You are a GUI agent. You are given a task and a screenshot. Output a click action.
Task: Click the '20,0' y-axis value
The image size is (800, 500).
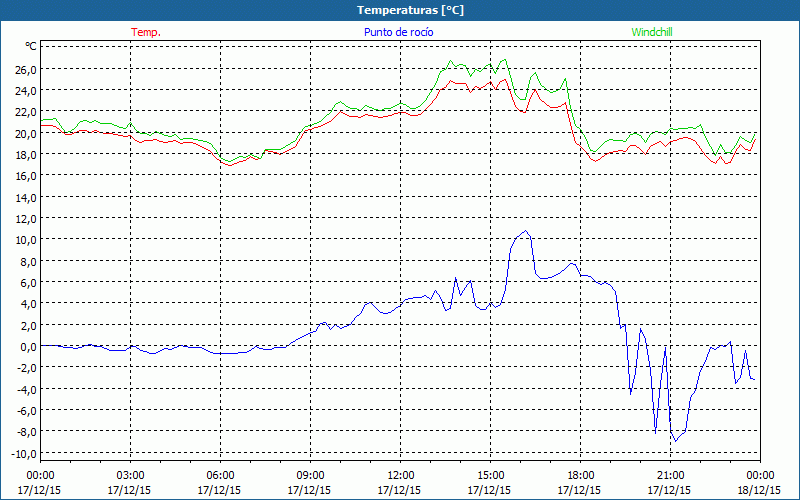[x=26, y=134]
